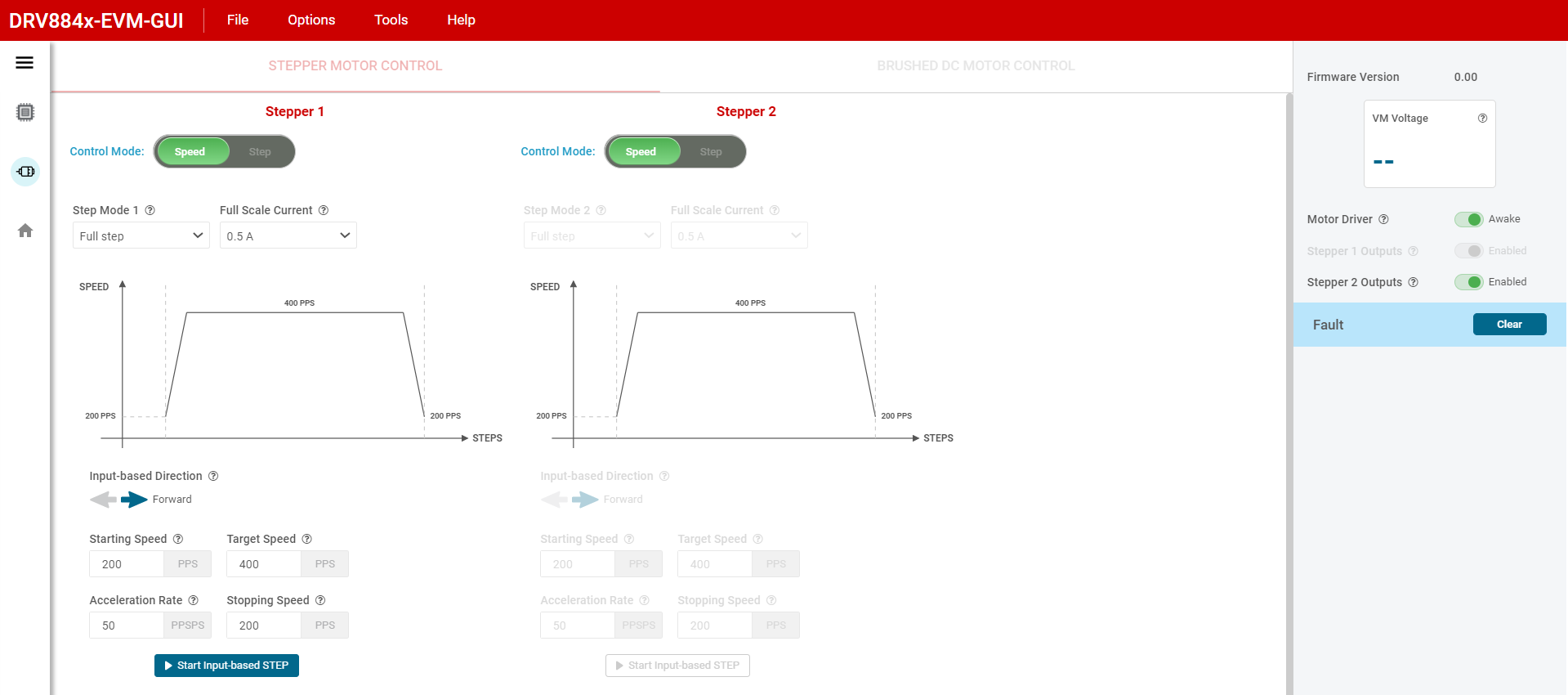Click the chip icon in the sidebar

(x=25, y=112)
